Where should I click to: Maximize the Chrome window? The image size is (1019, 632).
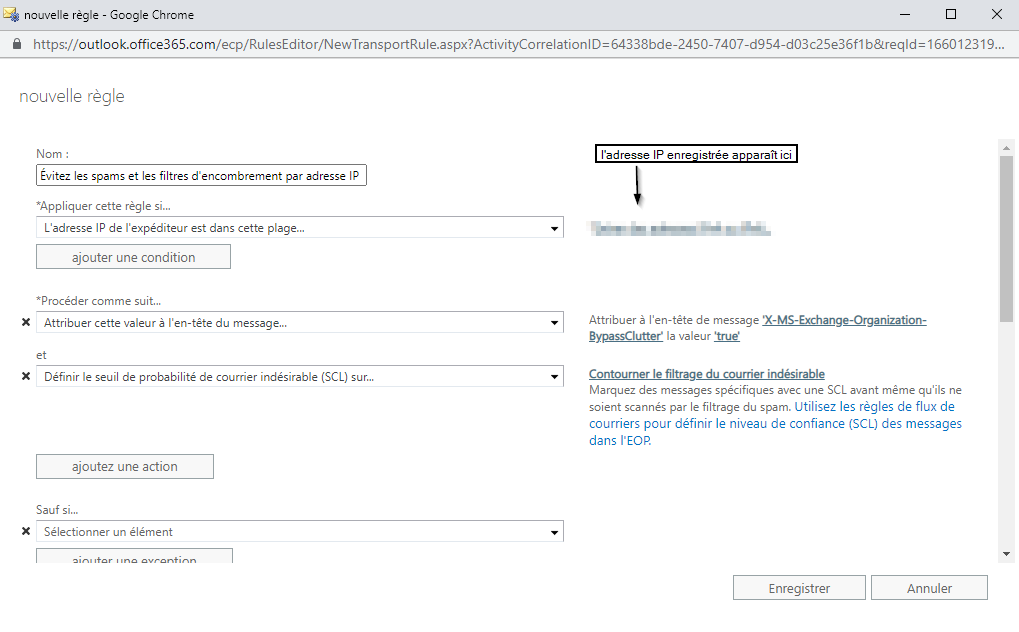point(951,15)
